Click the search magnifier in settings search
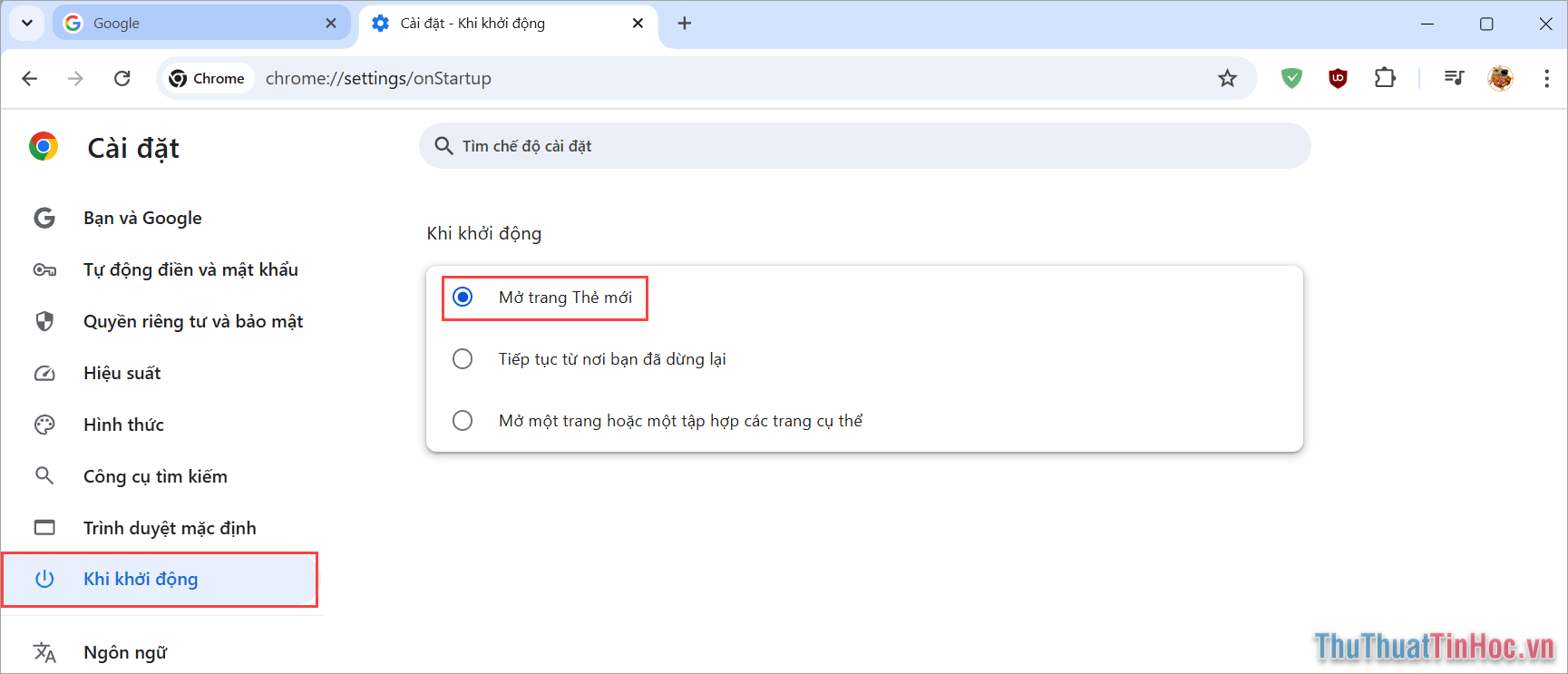Image resolution: width=1568 pixels, height=674 pixels. (x=443, y=146)
